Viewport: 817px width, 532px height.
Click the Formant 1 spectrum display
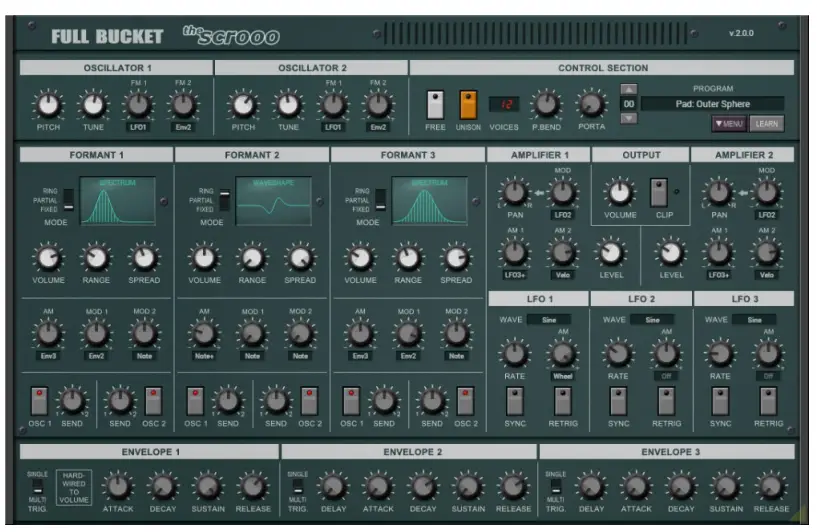coord(118,201)
